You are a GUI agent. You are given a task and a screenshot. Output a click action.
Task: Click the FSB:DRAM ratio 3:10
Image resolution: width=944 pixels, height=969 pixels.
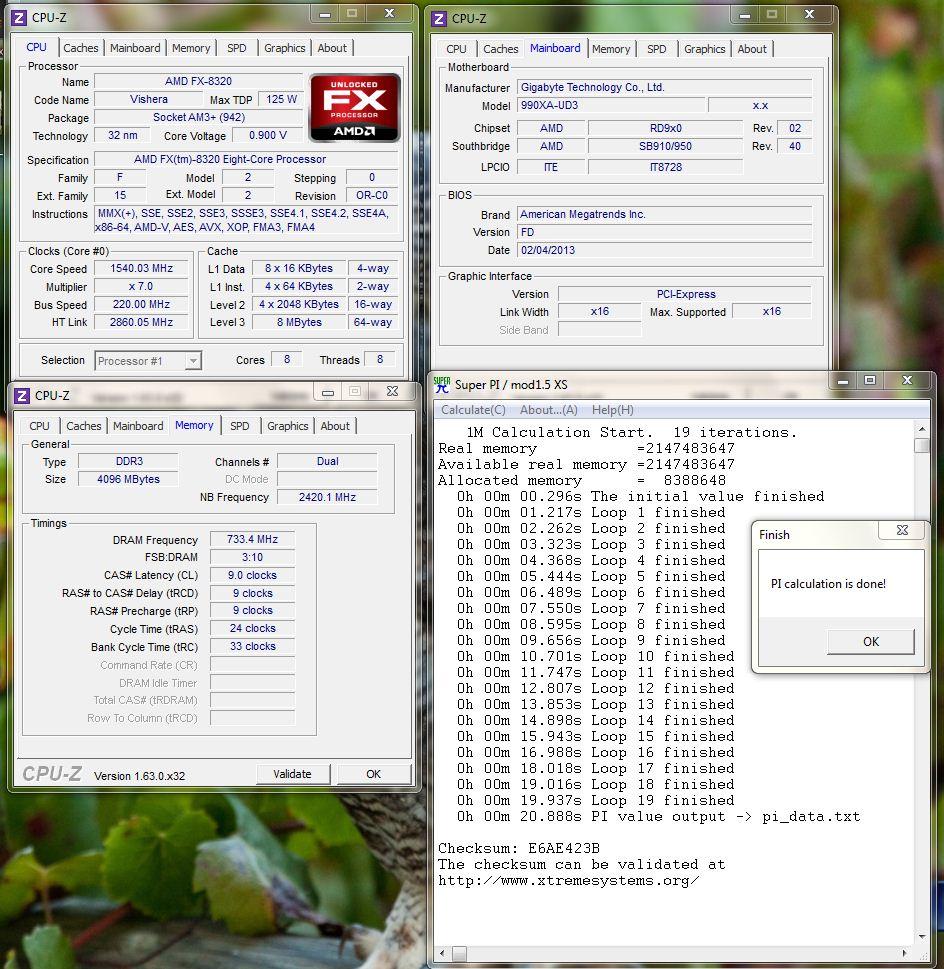pyautogui.click(x=252, y=557)
